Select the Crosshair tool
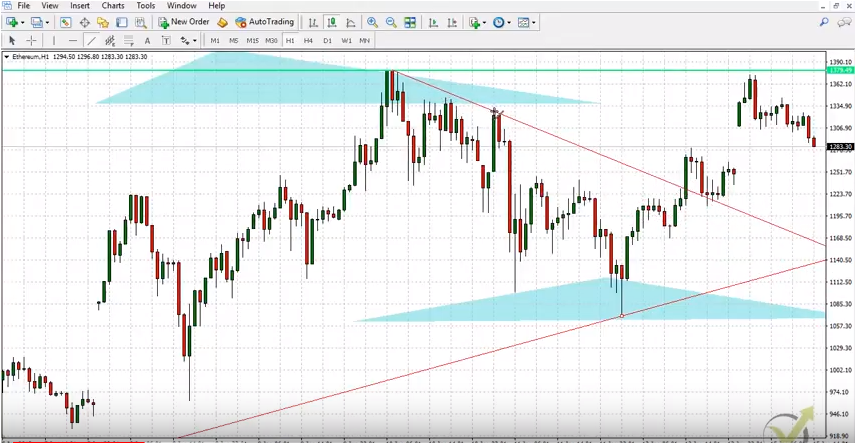855x443 pixels. [x=32, y=40]
